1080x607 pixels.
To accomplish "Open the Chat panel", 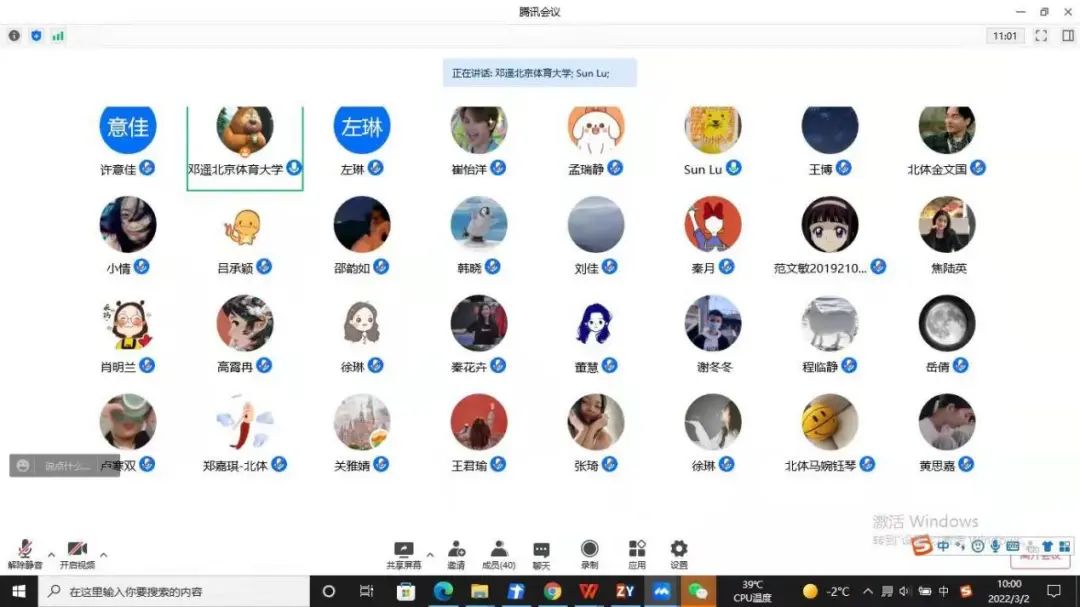I will point(541,555).
